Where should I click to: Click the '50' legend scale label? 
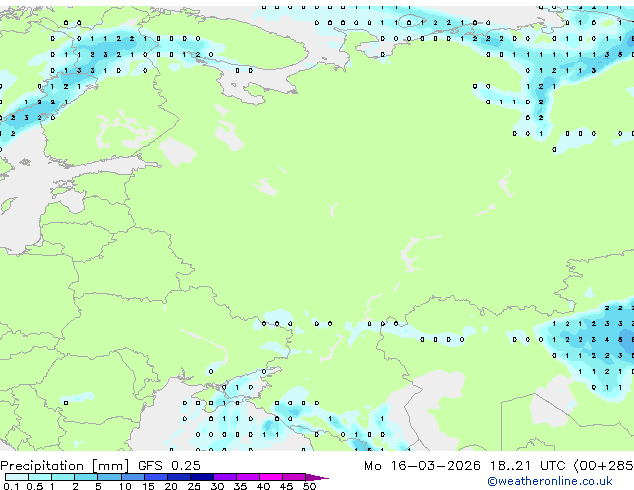click(x=309, y=486)
